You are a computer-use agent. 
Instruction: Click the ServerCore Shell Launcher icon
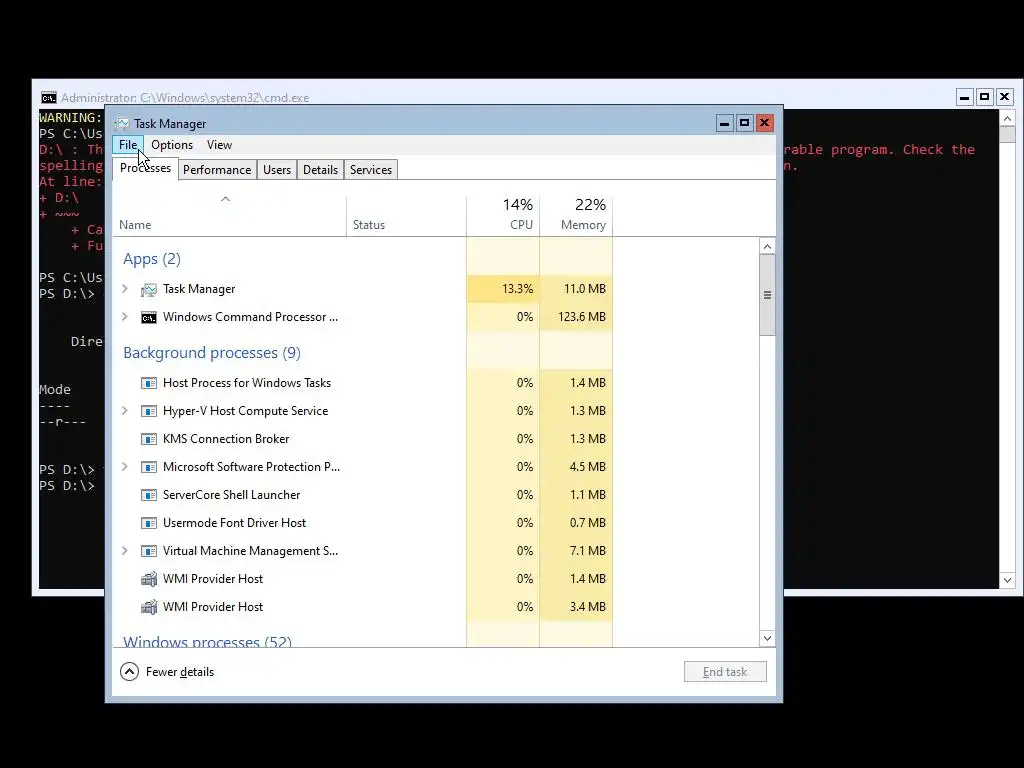tap(149, 496)
